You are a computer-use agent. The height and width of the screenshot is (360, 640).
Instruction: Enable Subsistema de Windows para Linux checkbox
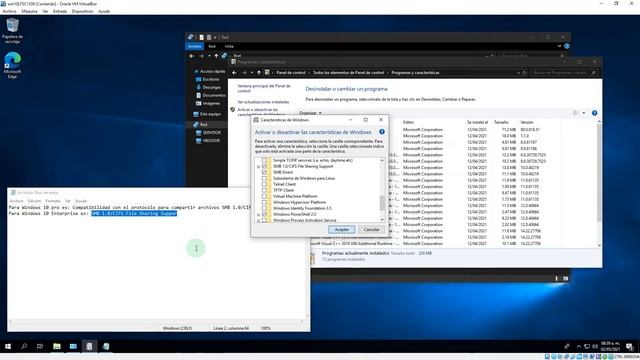264,178
